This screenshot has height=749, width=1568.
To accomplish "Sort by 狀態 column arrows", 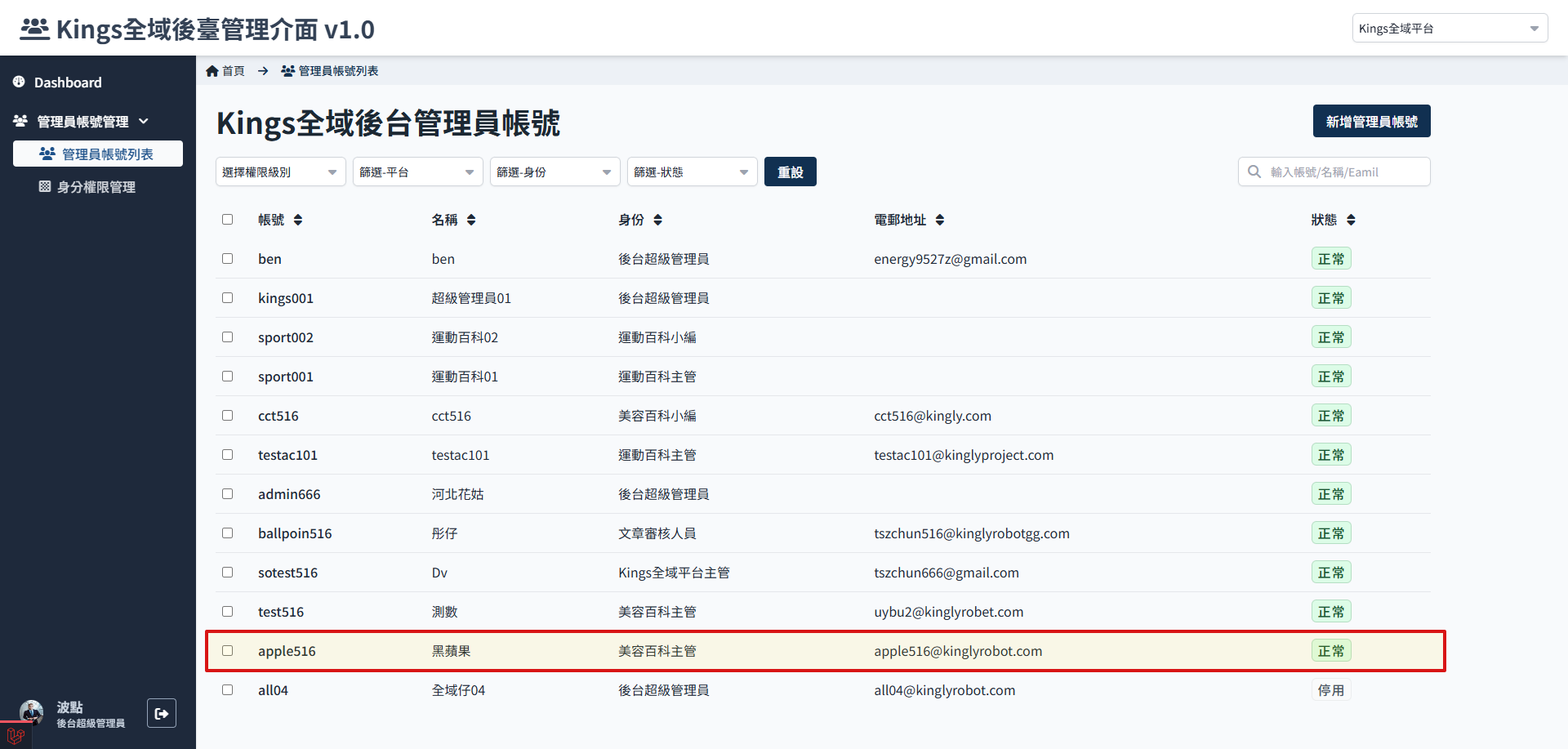I will tap(1351, 220).
